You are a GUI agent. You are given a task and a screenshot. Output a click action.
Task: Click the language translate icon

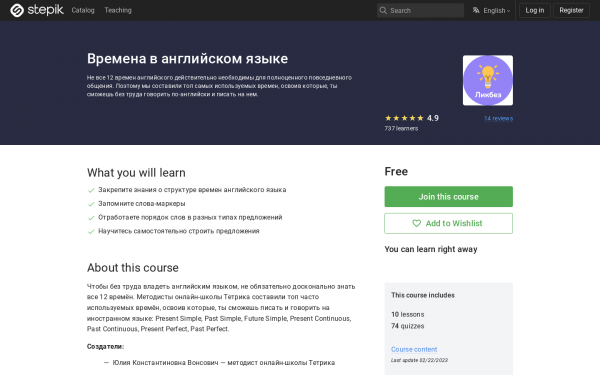(476, 10)
